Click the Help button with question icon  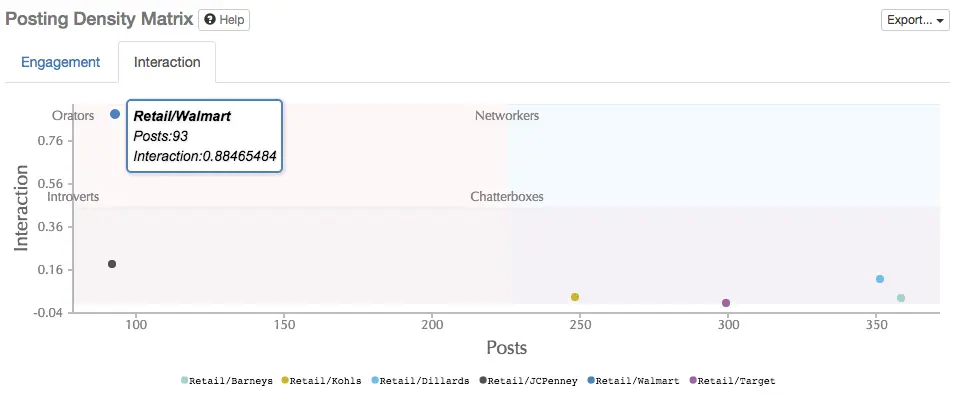tap(224, 20)
